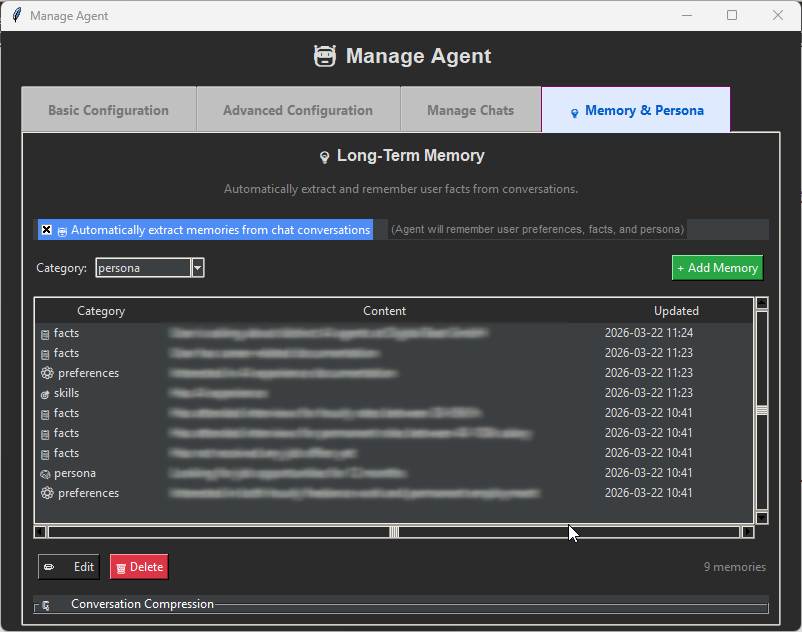Viewport: 802px width, 632px height.
Task: Expand the Conversation Compression section
Action: [142, 604]
